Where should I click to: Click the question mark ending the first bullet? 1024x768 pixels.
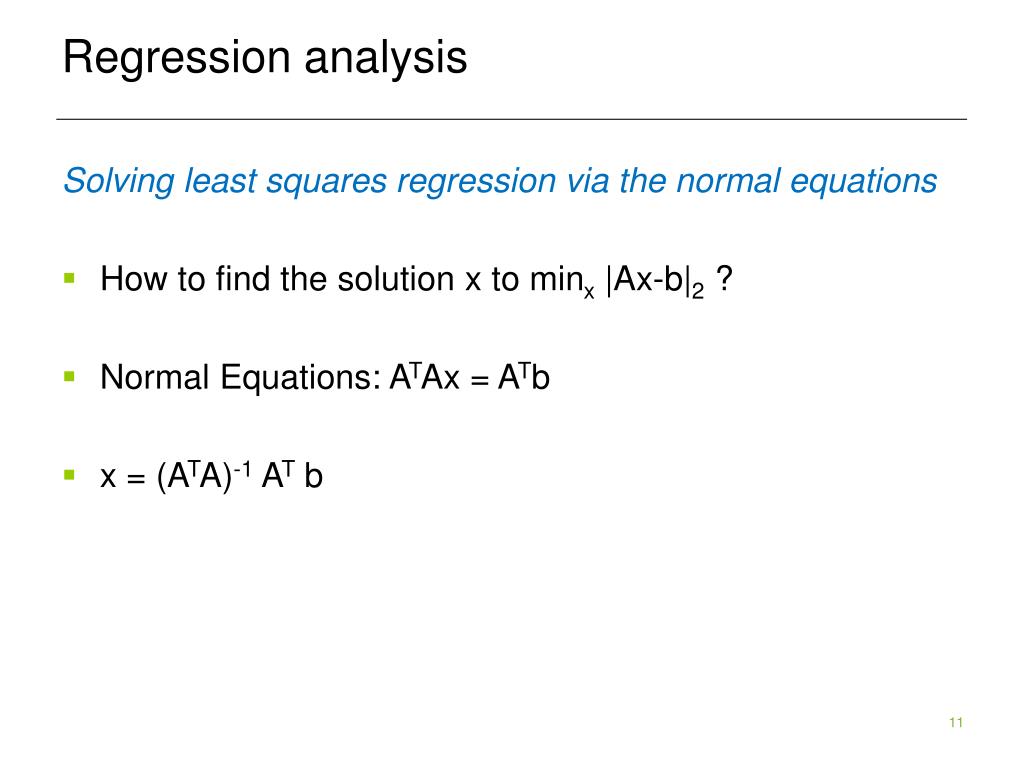724,279
